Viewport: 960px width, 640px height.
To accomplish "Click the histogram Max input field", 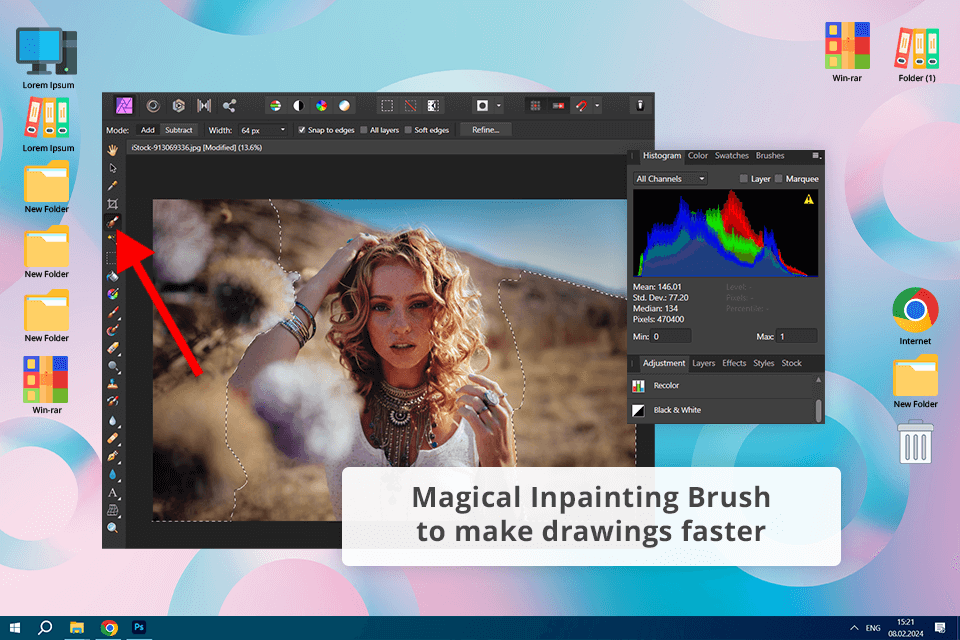I will pos(797,336).
